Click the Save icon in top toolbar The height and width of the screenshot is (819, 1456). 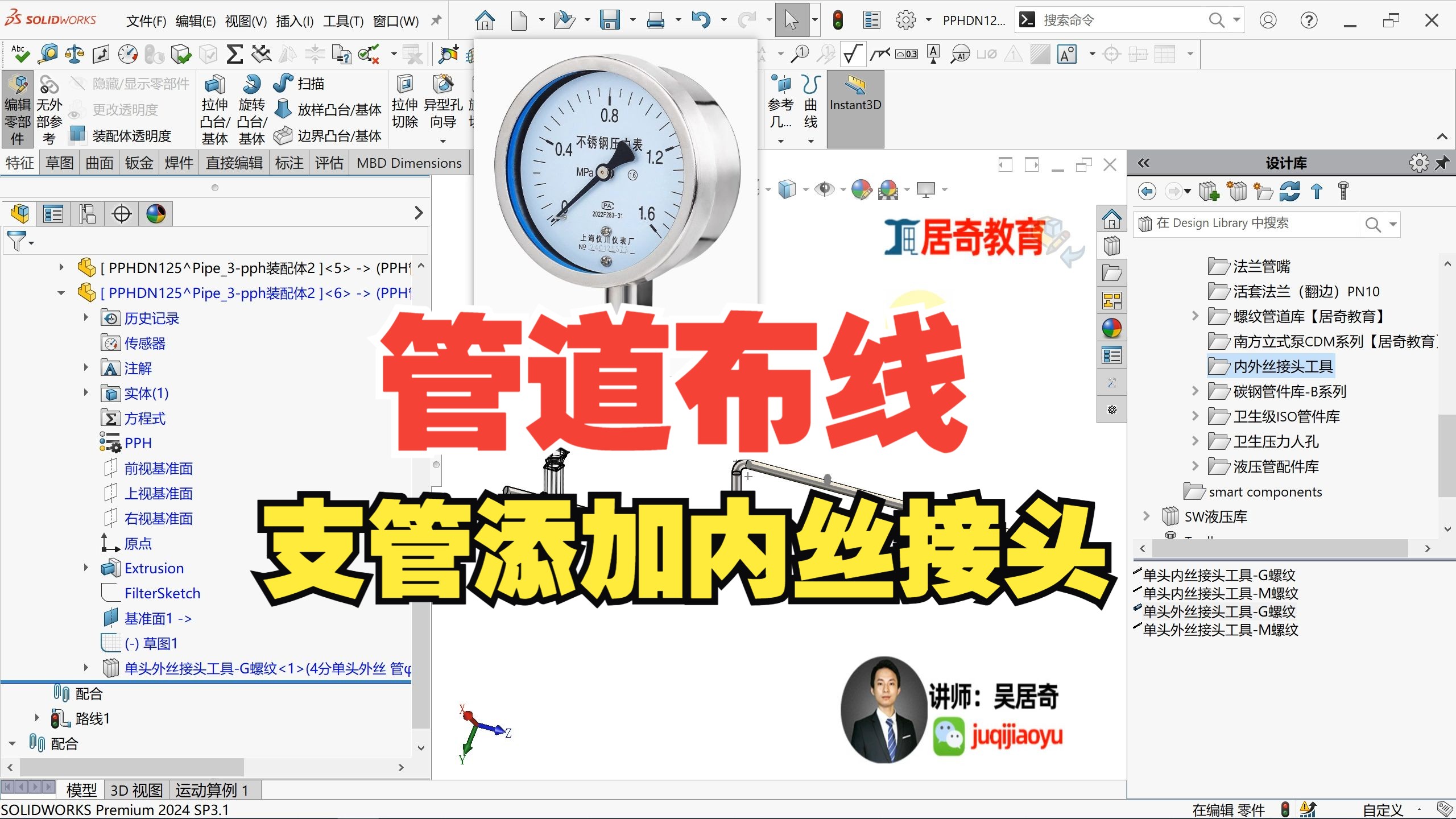pyautogui.click(x=610, y=20)
